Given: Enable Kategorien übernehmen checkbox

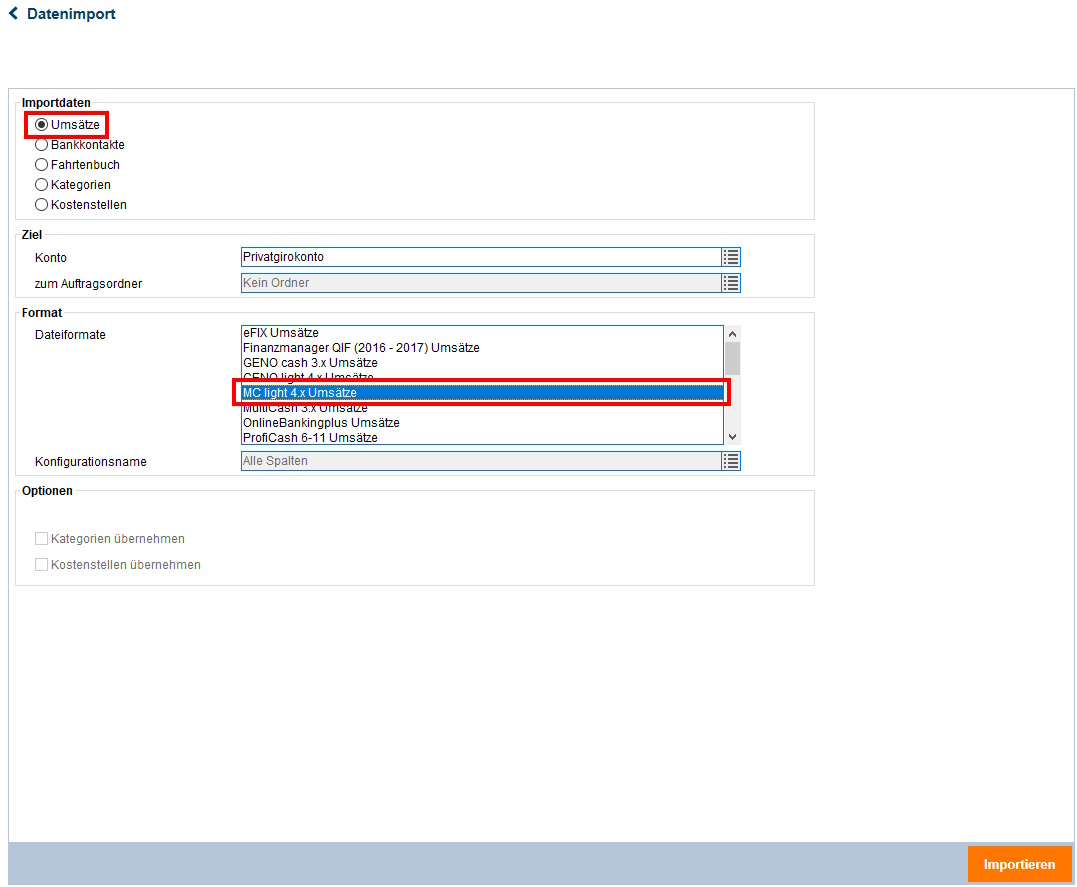Looking at the screenshot, I should coord(41,539).
